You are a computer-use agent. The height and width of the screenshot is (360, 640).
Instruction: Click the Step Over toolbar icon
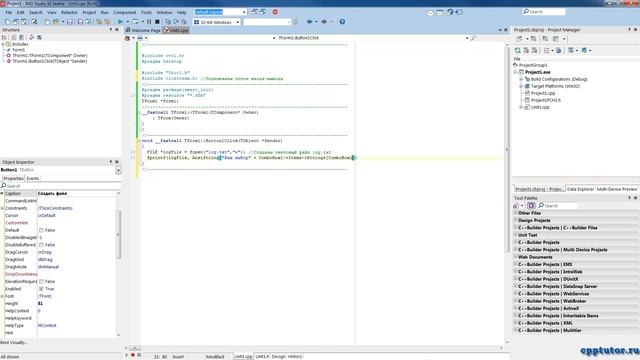coord(176,22)
